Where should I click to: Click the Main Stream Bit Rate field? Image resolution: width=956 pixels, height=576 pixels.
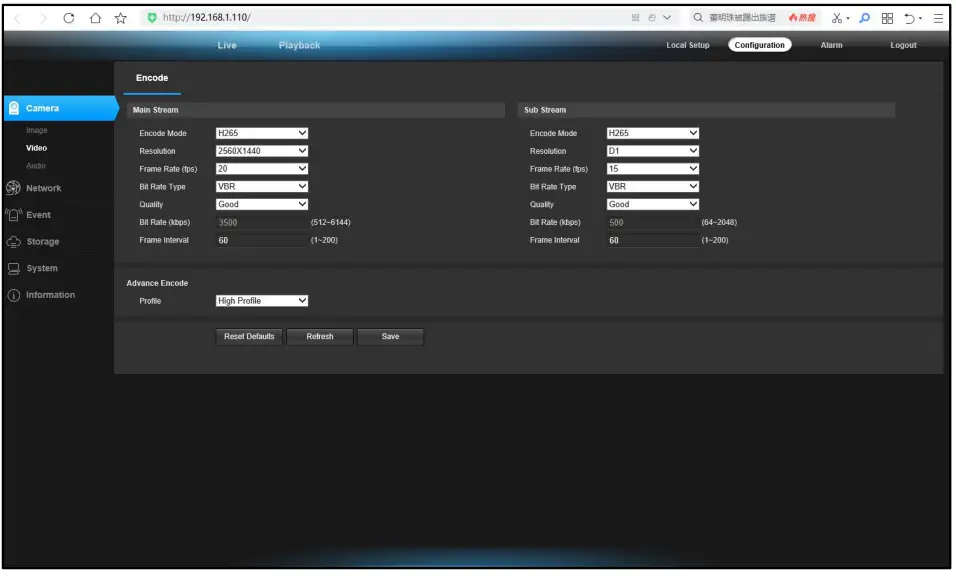[262, 222]
